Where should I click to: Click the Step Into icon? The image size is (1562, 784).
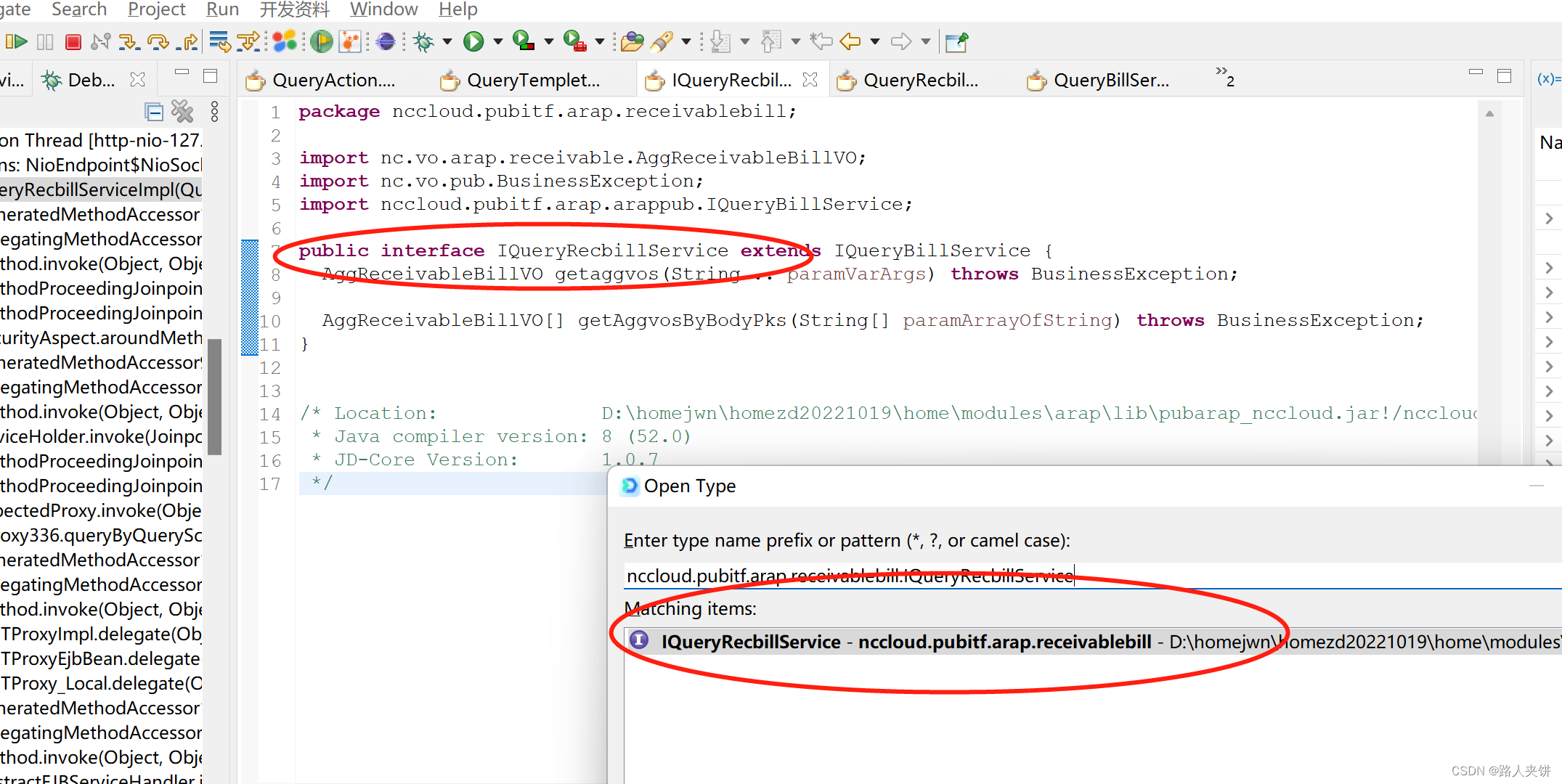click(x=129, y=41)
